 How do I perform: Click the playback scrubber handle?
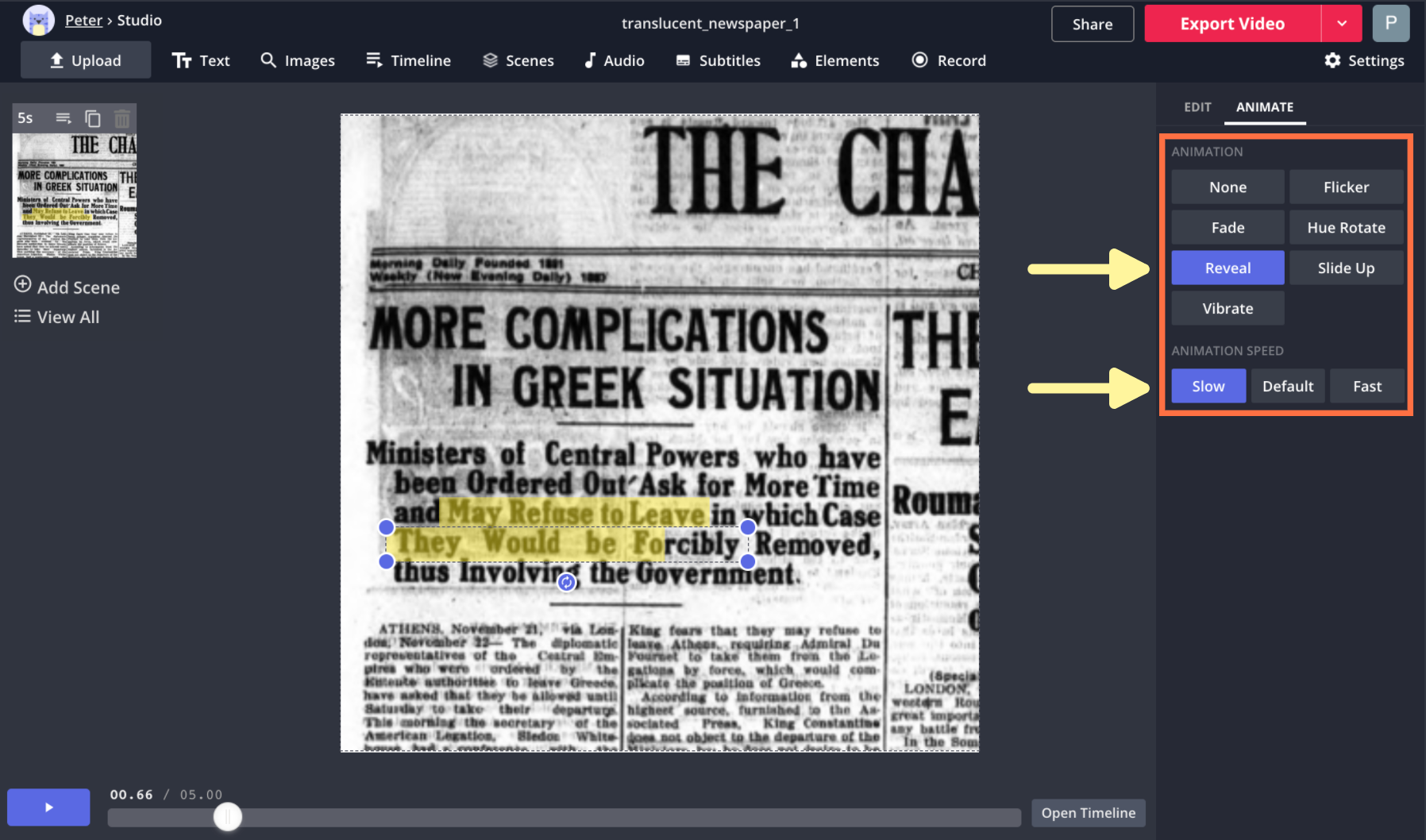pos(228,817)
